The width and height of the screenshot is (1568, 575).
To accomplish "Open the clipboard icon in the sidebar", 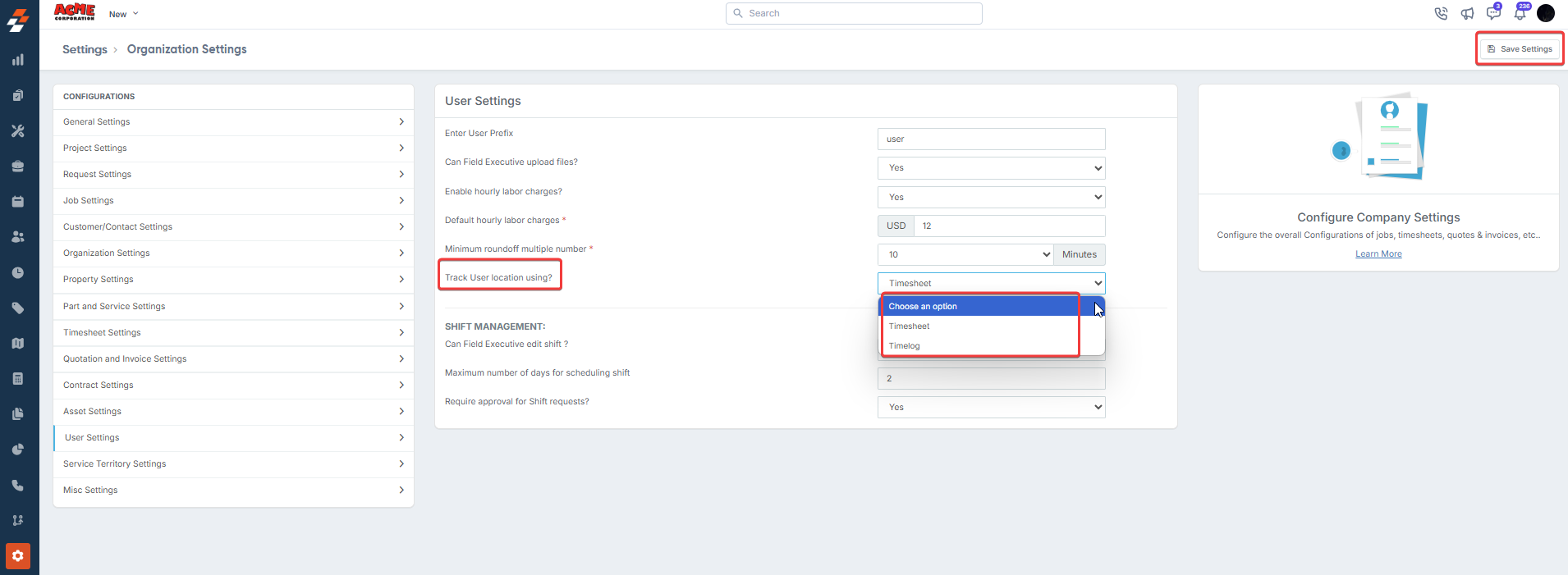I will pos(18,95).
